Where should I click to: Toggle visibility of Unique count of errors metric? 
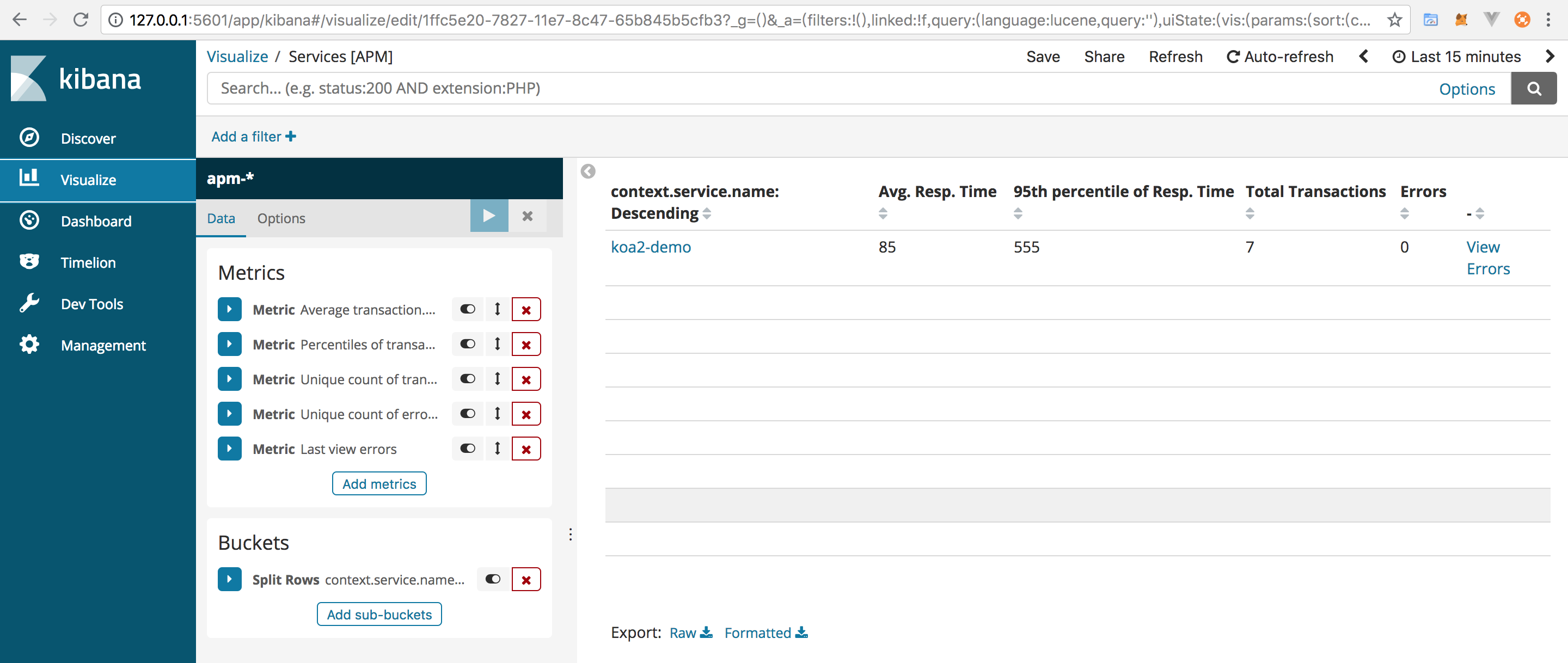(467, 413)
